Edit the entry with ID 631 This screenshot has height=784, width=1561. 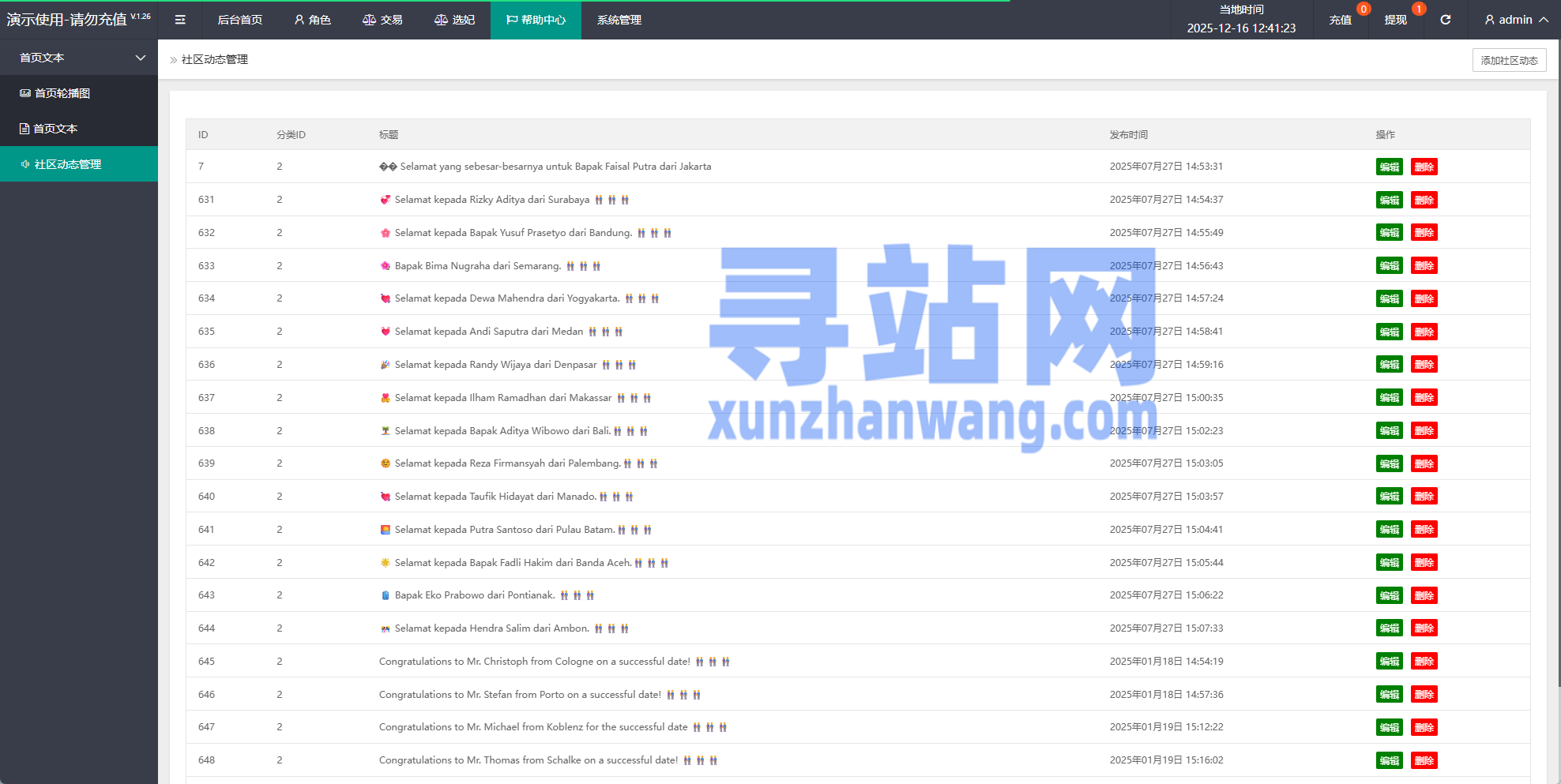point(1389,201)
